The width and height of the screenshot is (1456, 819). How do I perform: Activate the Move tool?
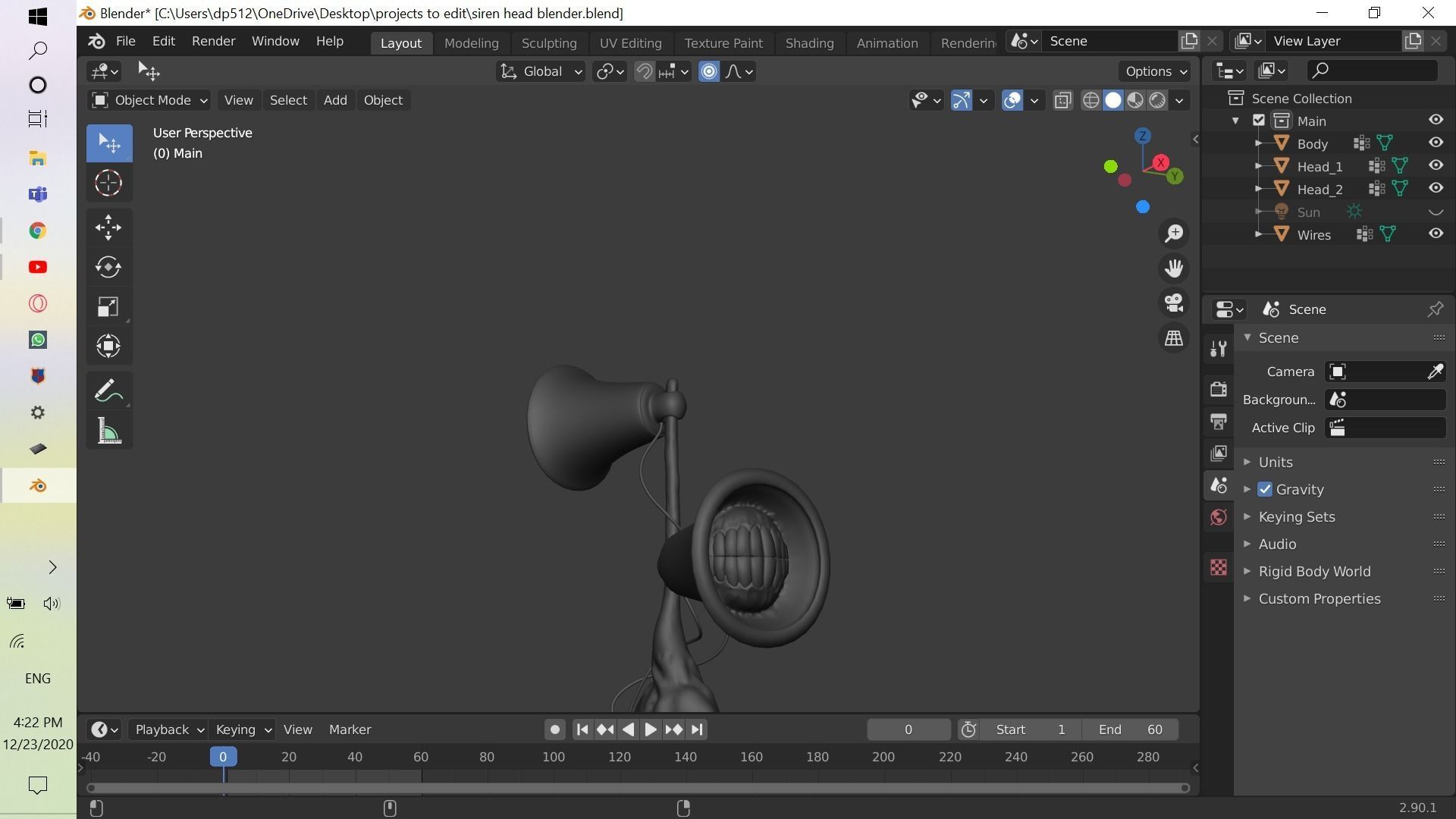[x=109, y=227]
